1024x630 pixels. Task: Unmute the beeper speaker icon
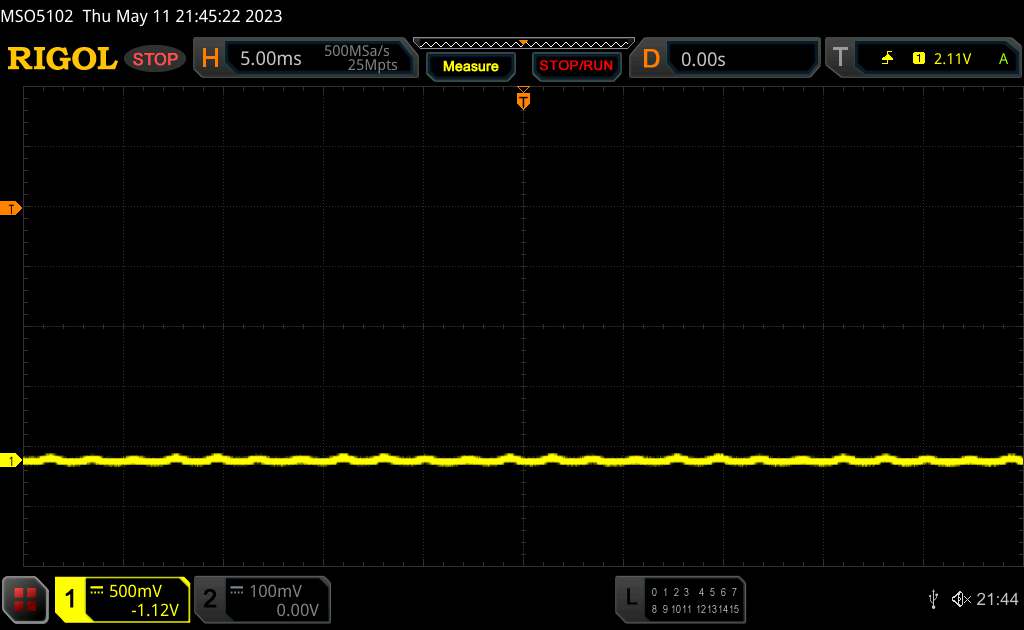click(x=960, y=599)
